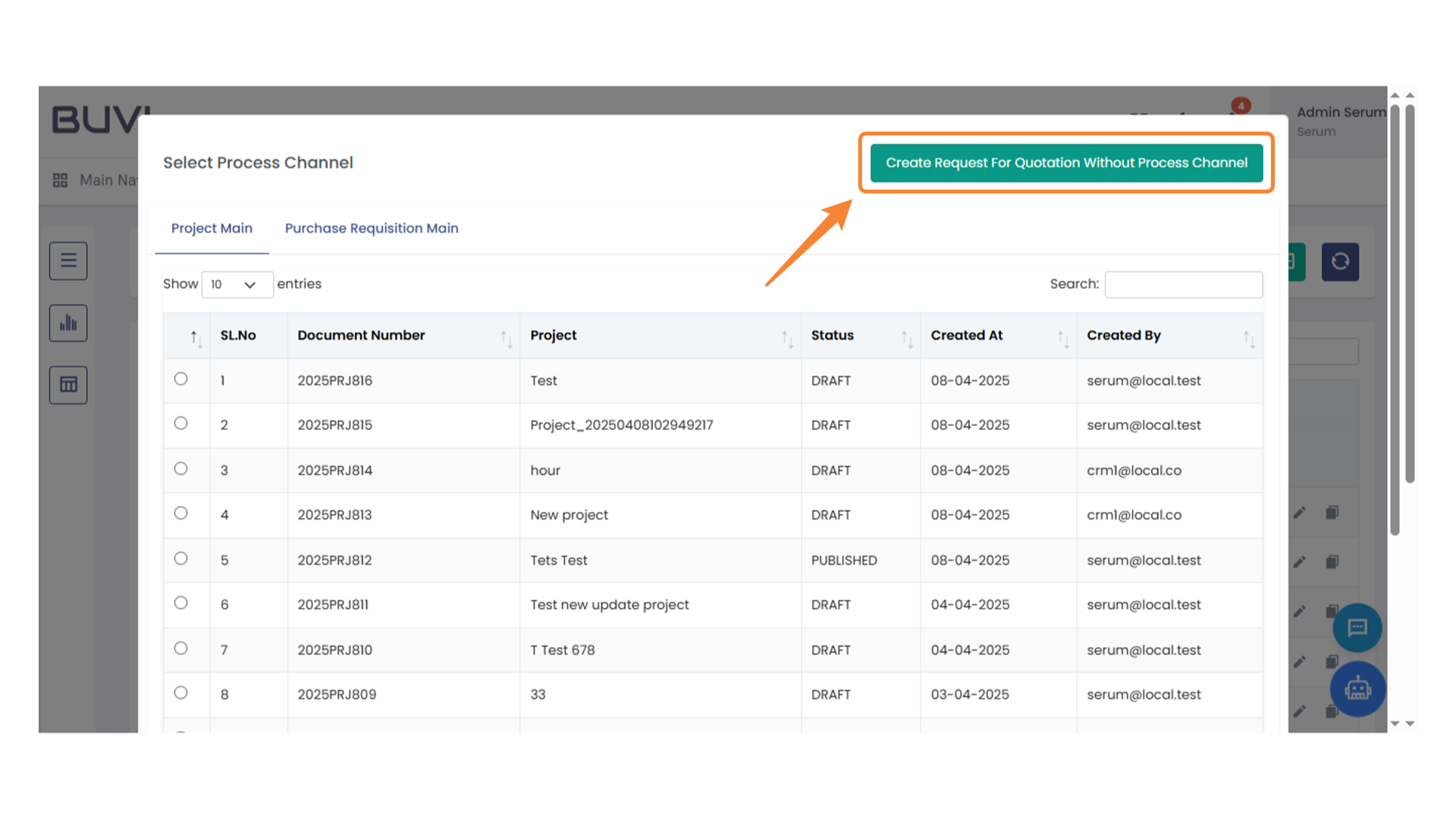Switch to the Purchase Requisition Main tab
The height and width of the screenshot is (819, 1456).
(x=372, y=228)
